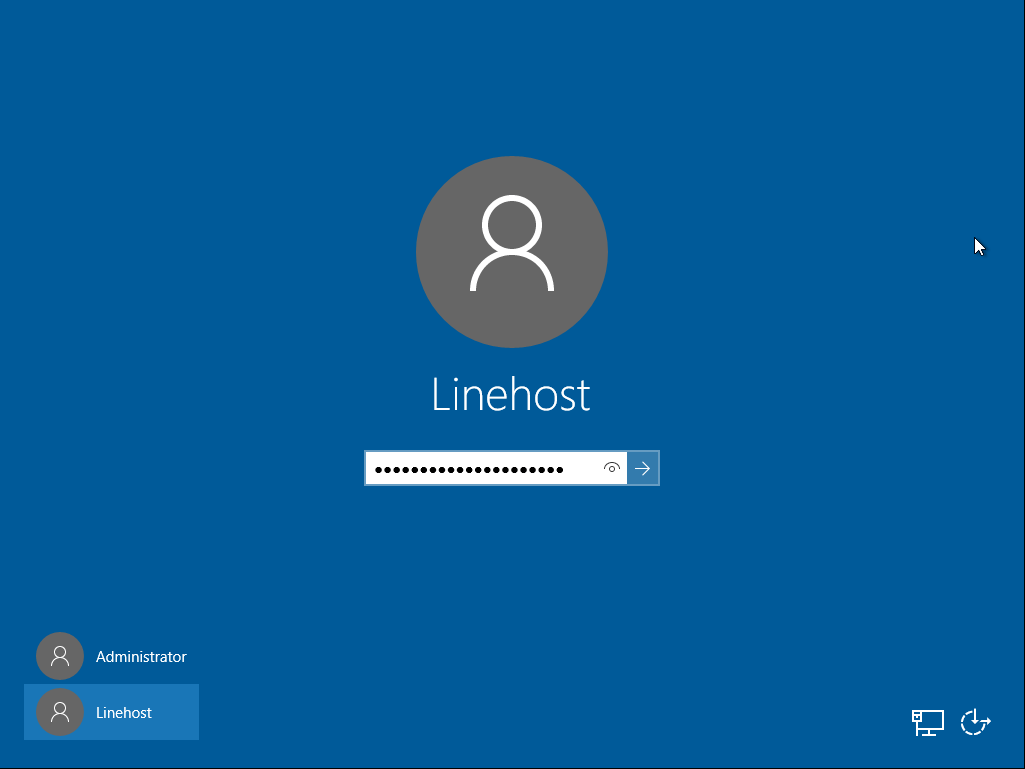The width and height of the screenshot is (1025, 769).
Task: Click the person silhouette inside the large avatar
Action: 512,245
